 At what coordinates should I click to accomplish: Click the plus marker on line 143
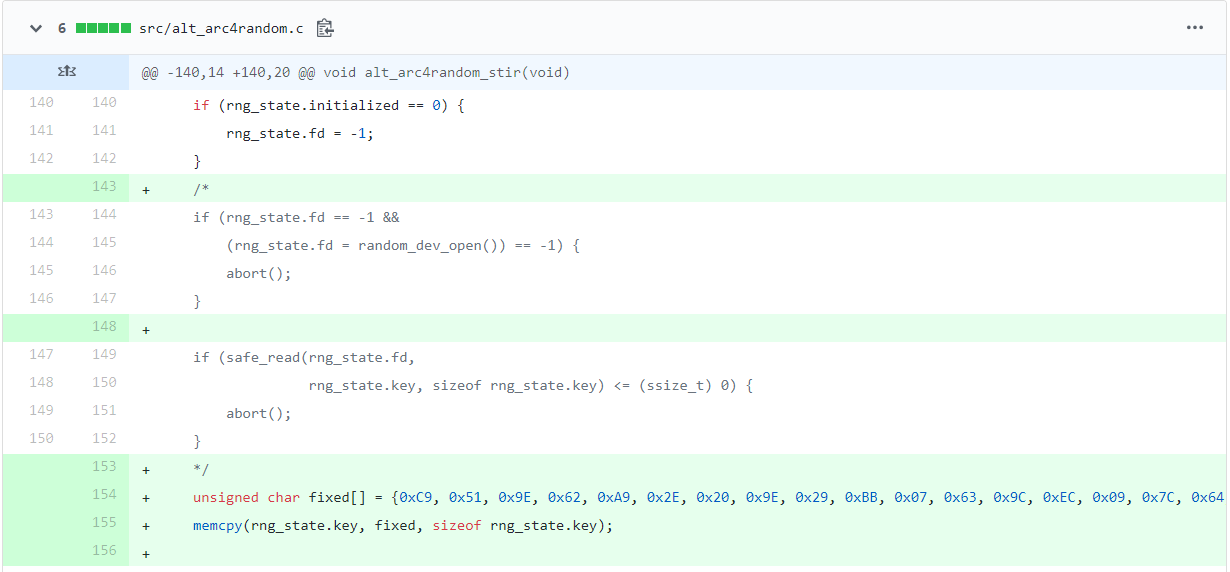(146, 190)
